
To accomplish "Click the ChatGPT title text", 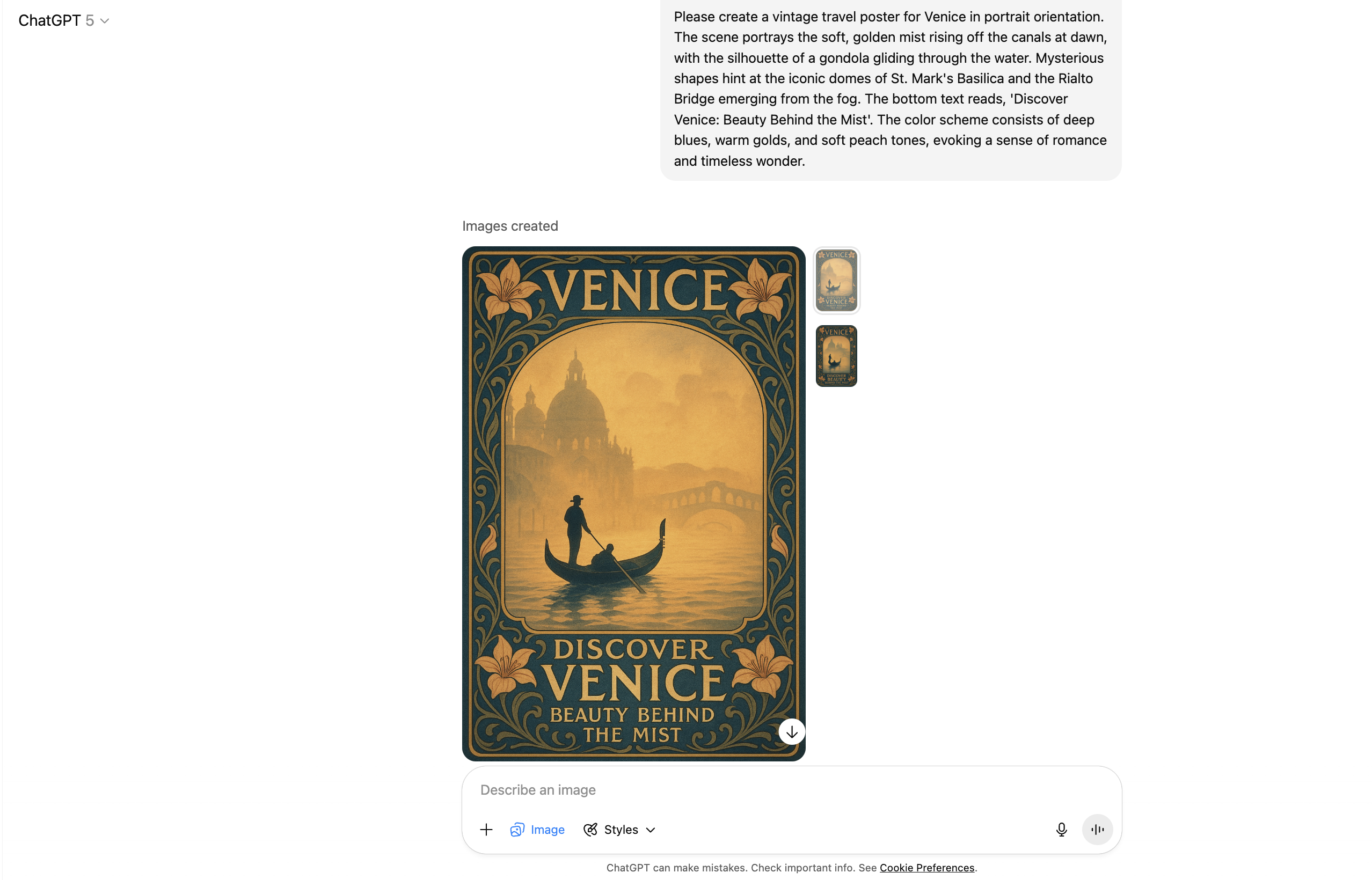I will [49, 20].
